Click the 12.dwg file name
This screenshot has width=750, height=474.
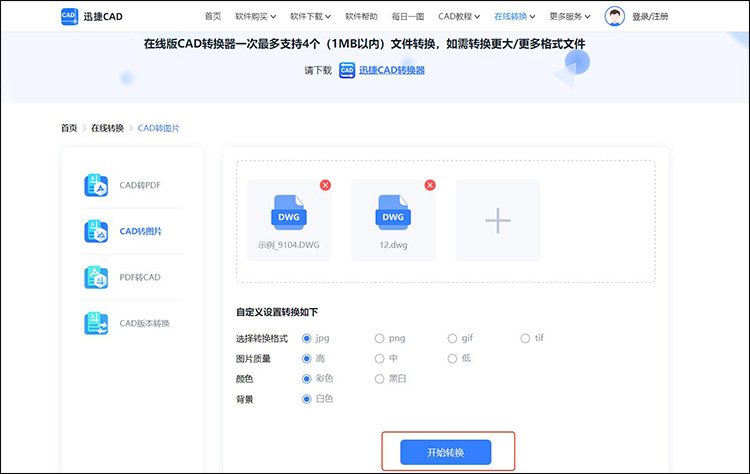point(393,245)
